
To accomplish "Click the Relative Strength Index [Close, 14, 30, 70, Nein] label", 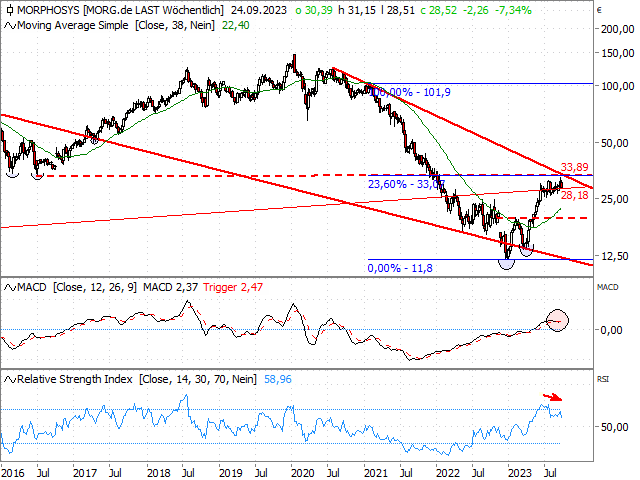I will pos(137,379).
